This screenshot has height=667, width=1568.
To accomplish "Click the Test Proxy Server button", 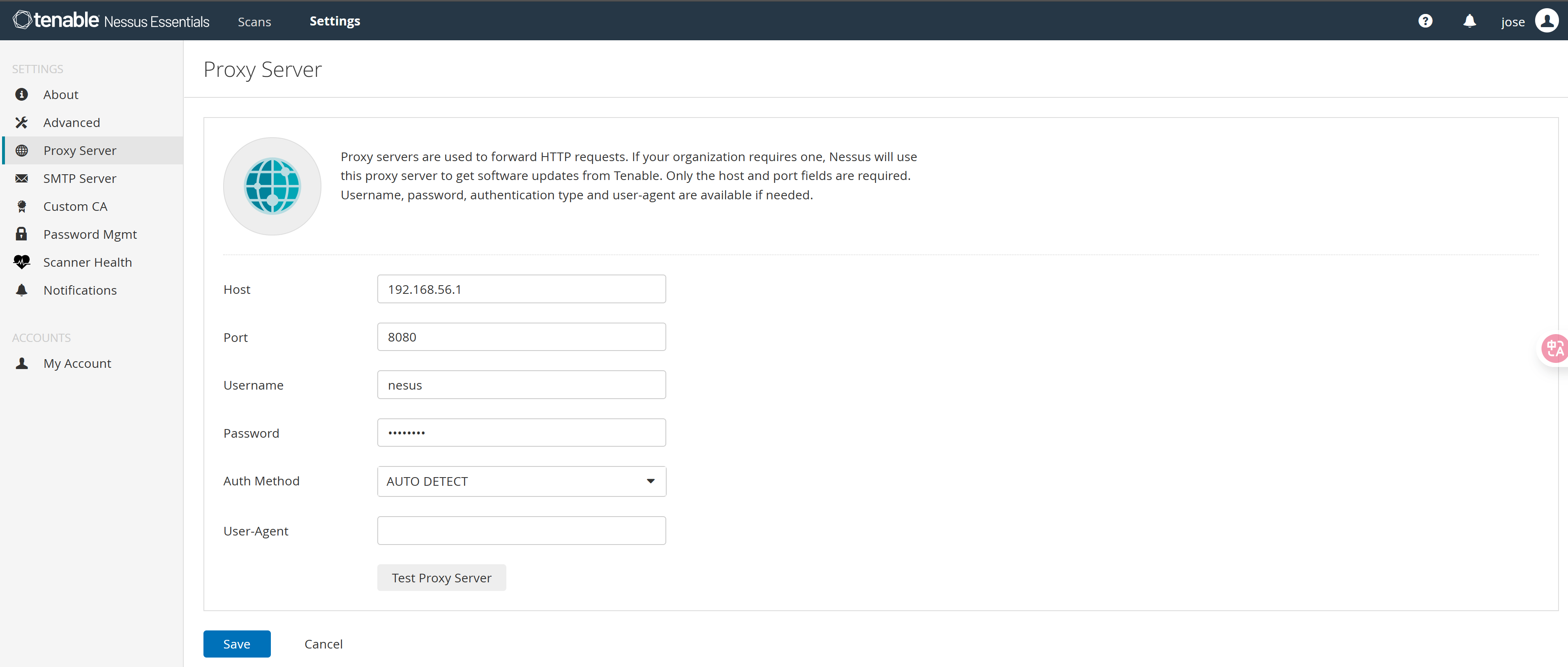I will tap(441, 577).
